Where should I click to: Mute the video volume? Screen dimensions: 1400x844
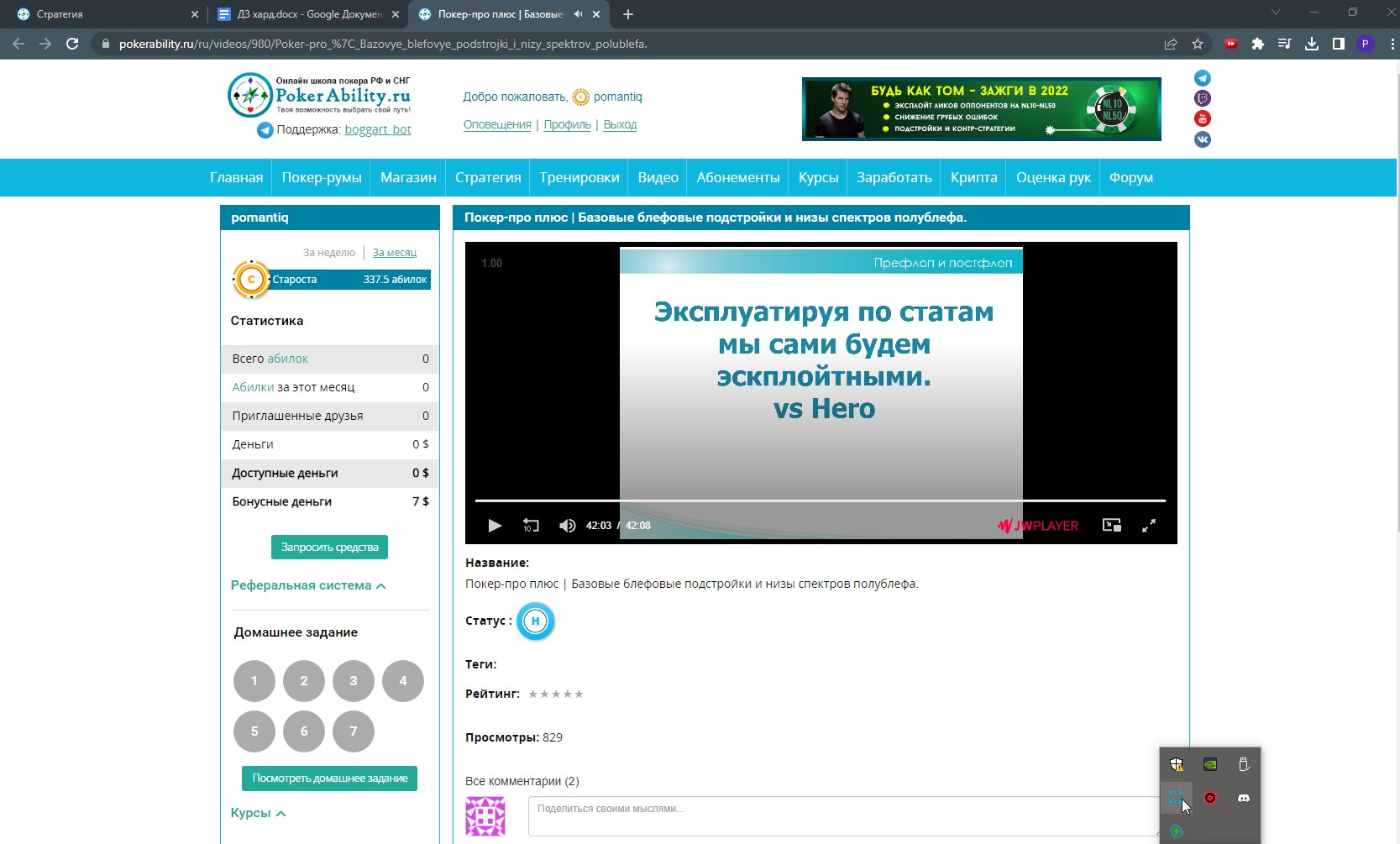pyautogui.click(x=568, y=526)
